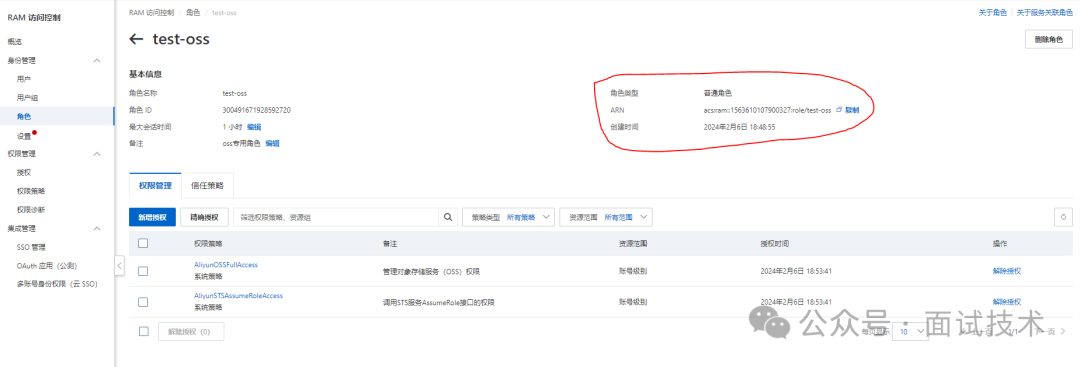Open 多账号身份权限 (云 SSO)
The image size is (1080, 367).
pyautogui.click(x=56, y=284)
